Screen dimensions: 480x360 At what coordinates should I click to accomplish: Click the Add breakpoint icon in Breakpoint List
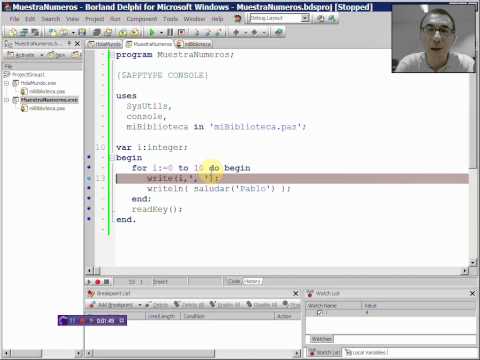pos(92,305)
